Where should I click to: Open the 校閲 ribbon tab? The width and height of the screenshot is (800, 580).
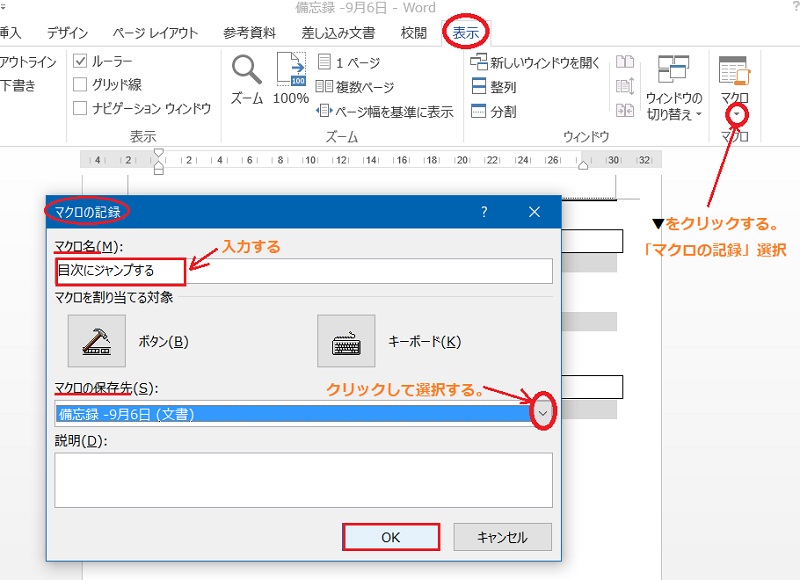[x=413, y=33]
